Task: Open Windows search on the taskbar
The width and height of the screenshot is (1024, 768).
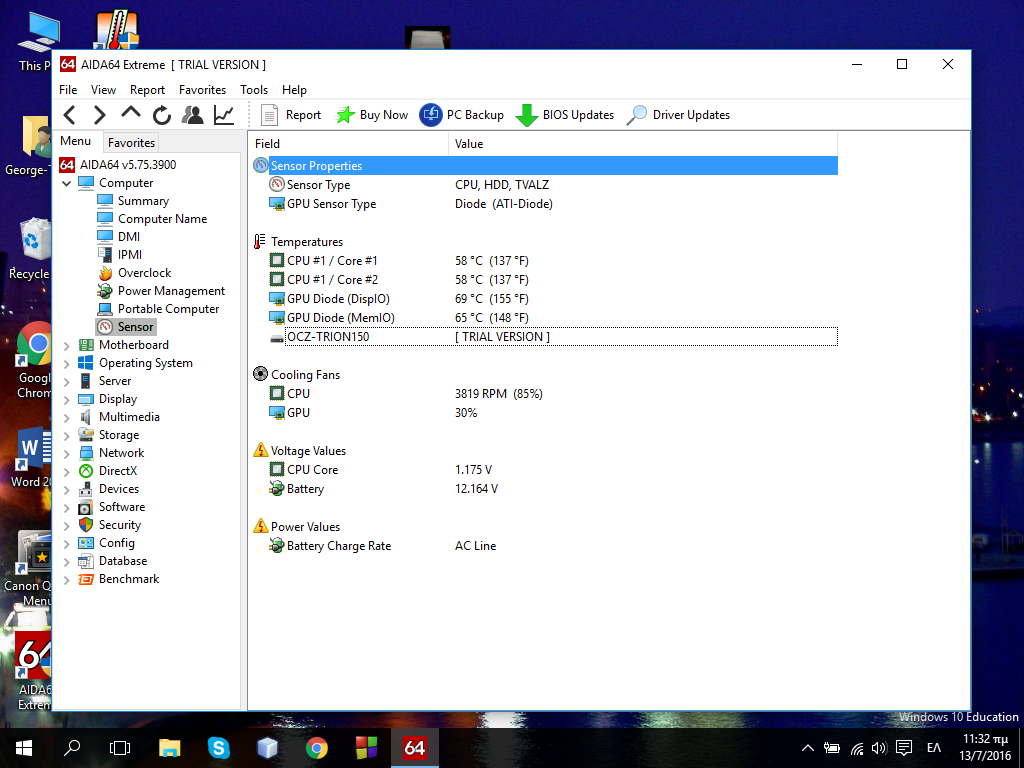Action: tap(72, 748)
